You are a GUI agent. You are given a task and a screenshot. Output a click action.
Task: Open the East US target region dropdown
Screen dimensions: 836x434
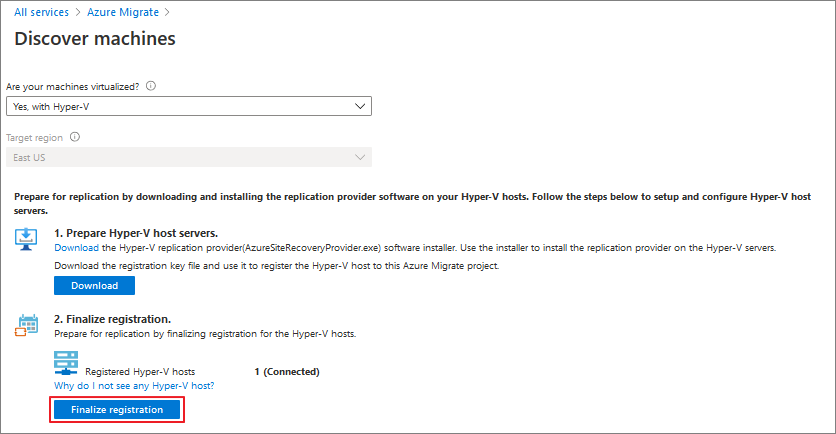[189, 157]
